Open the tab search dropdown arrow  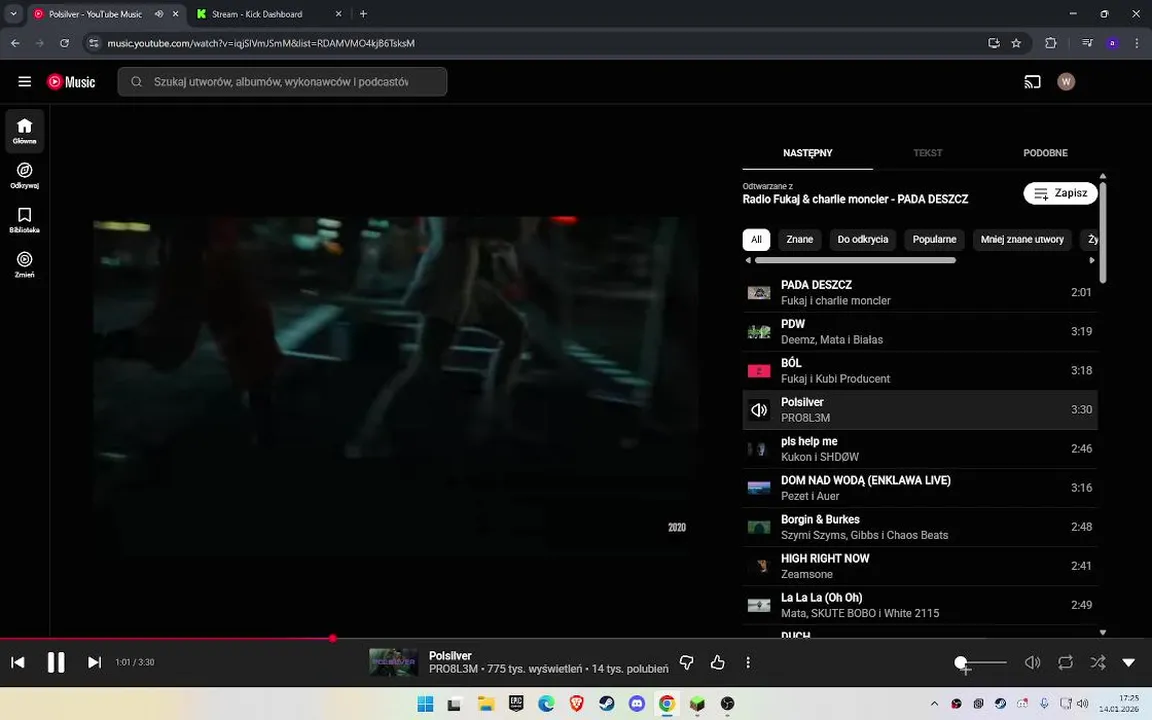pos(13,14)
